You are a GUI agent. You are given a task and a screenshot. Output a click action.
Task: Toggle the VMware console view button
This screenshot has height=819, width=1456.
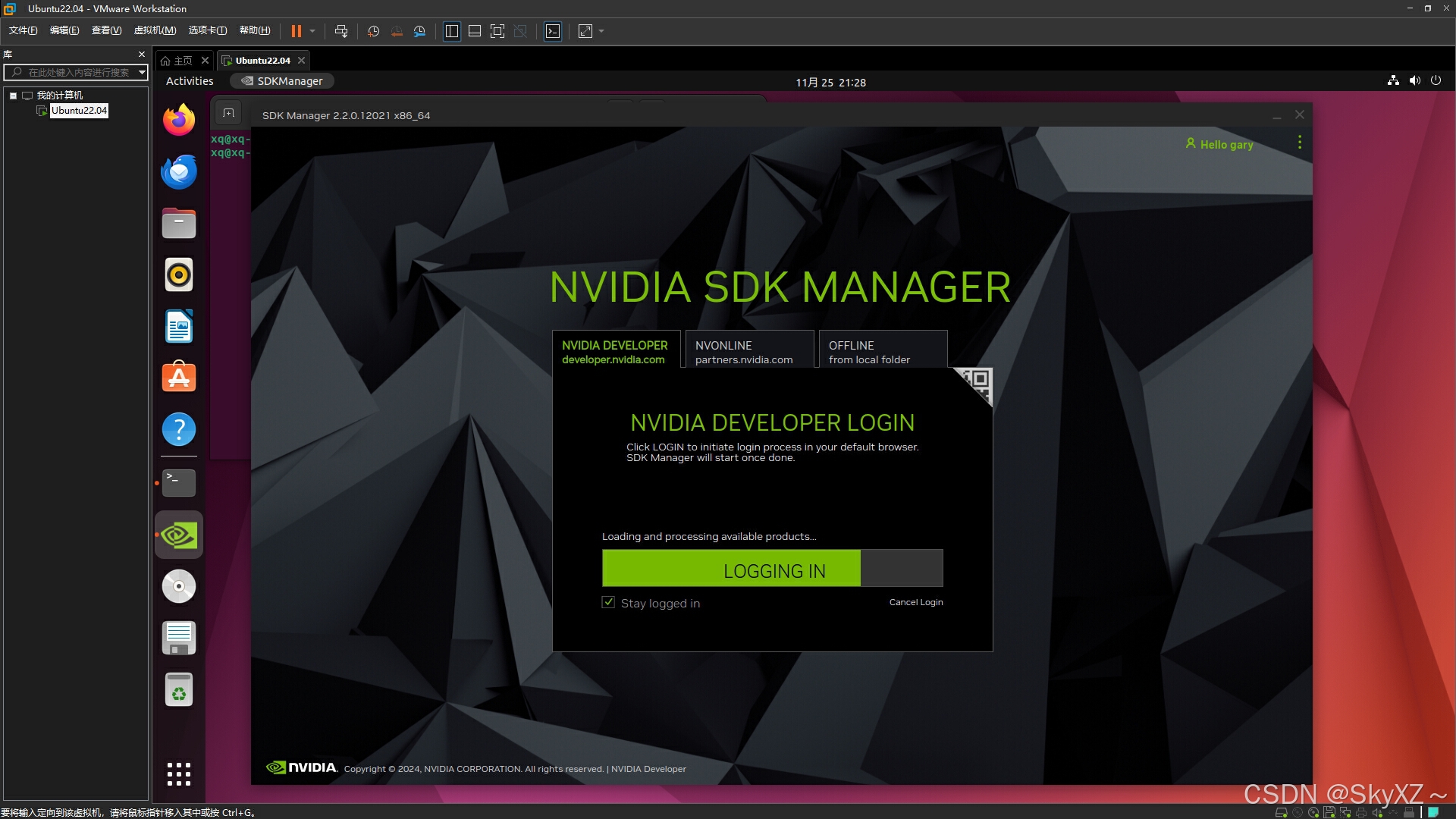pyautogui.click(x=553, y=31)
